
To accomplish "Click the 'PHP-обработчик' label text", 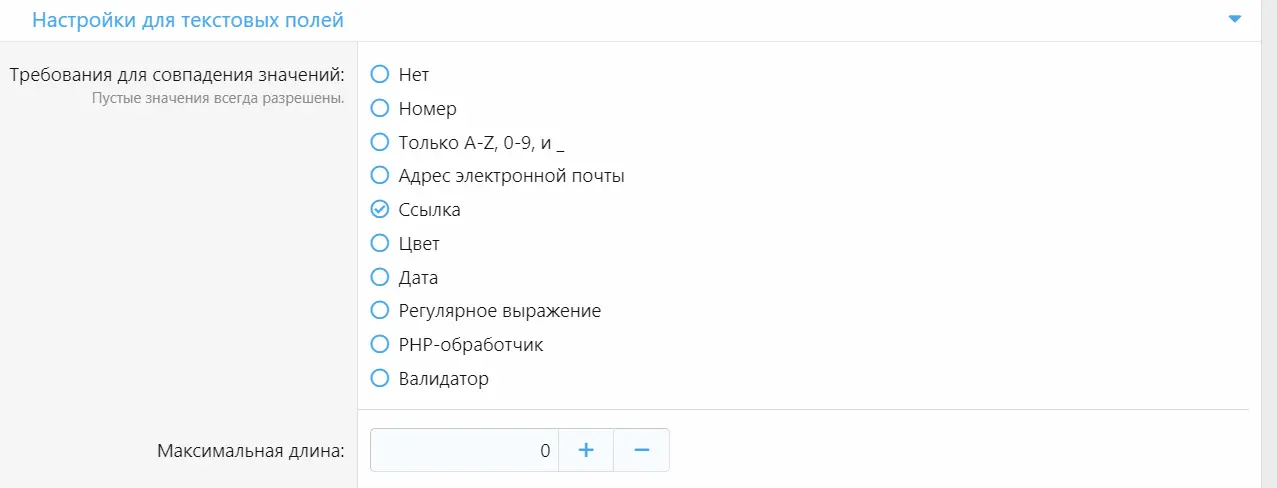I will (x=470, y=345).
